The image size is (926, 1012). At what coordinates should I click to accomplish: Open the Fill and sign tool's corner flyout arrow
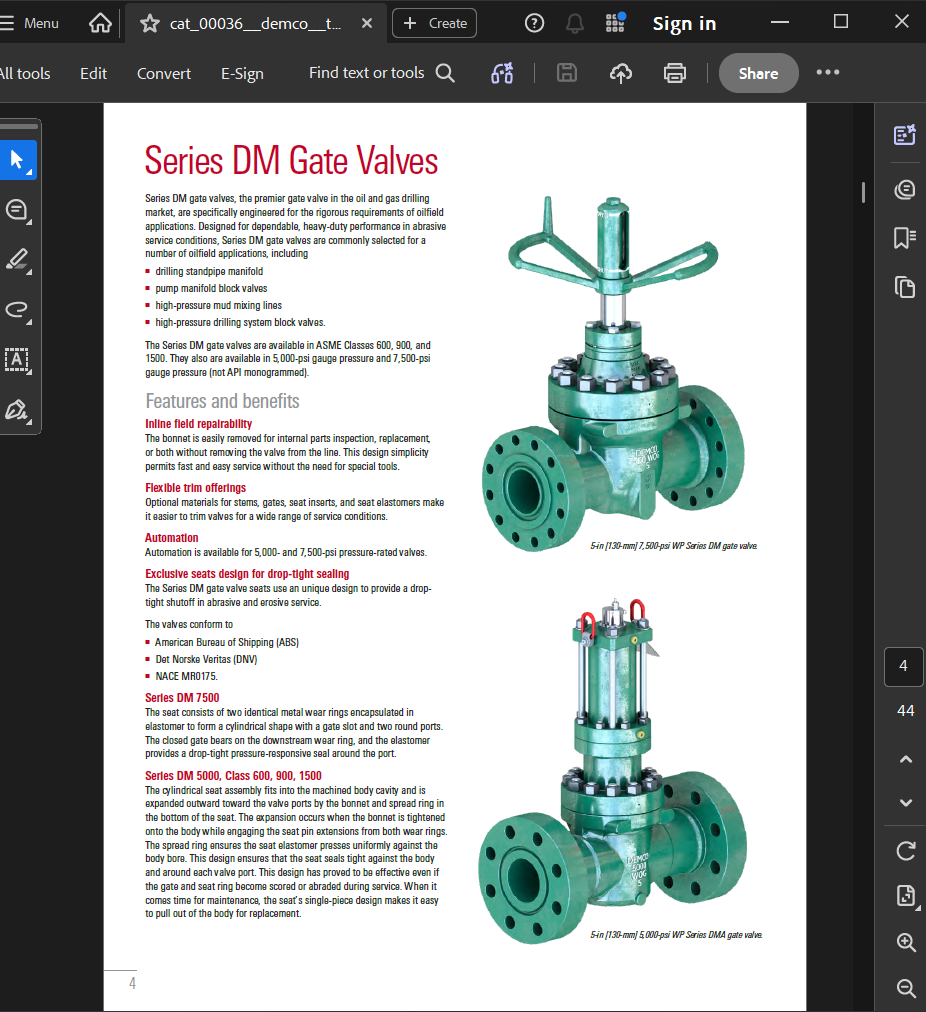pyautogui.click(x=29, y=421)
